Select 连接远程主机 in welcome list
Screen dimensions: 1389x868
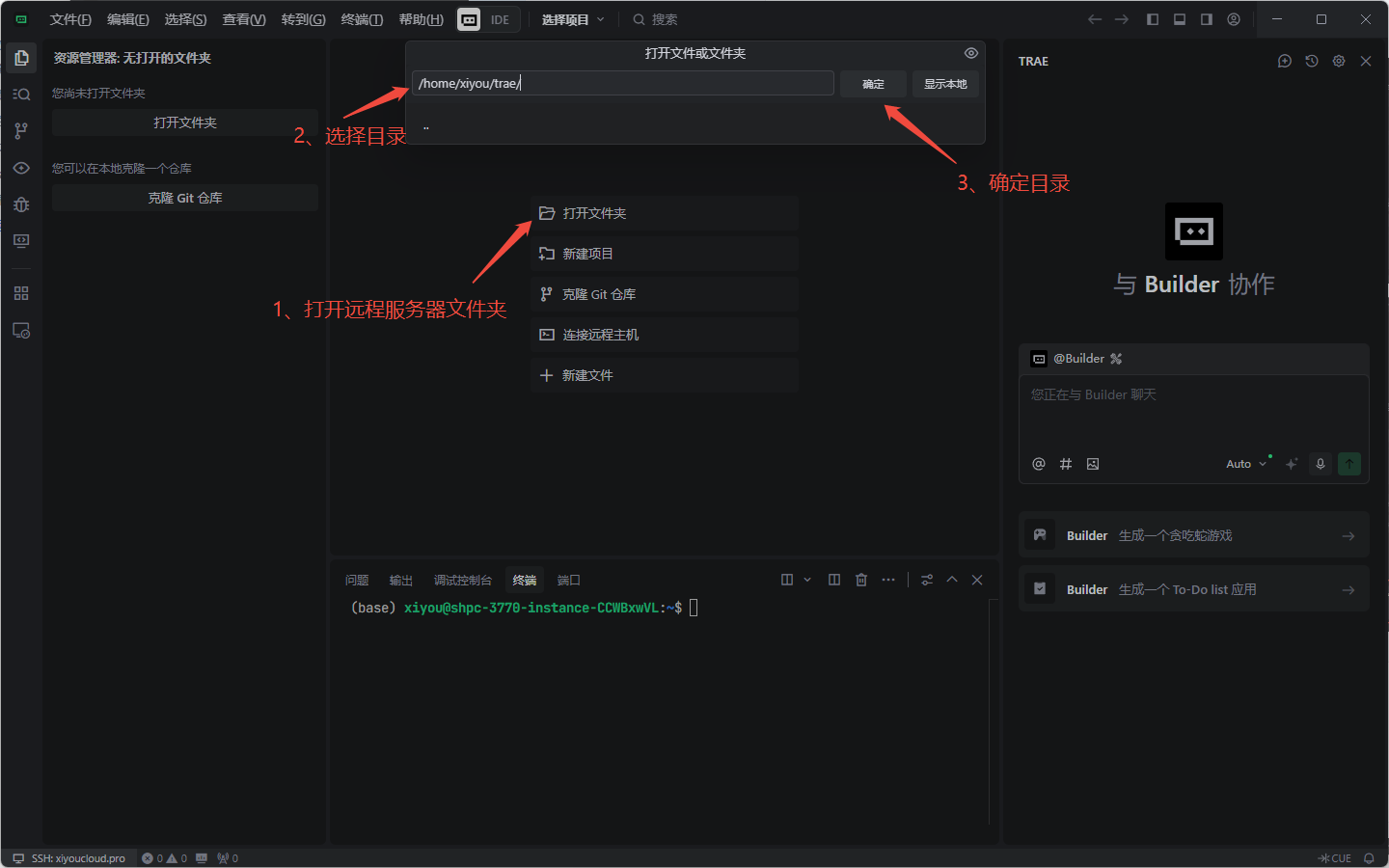(664, 335)
